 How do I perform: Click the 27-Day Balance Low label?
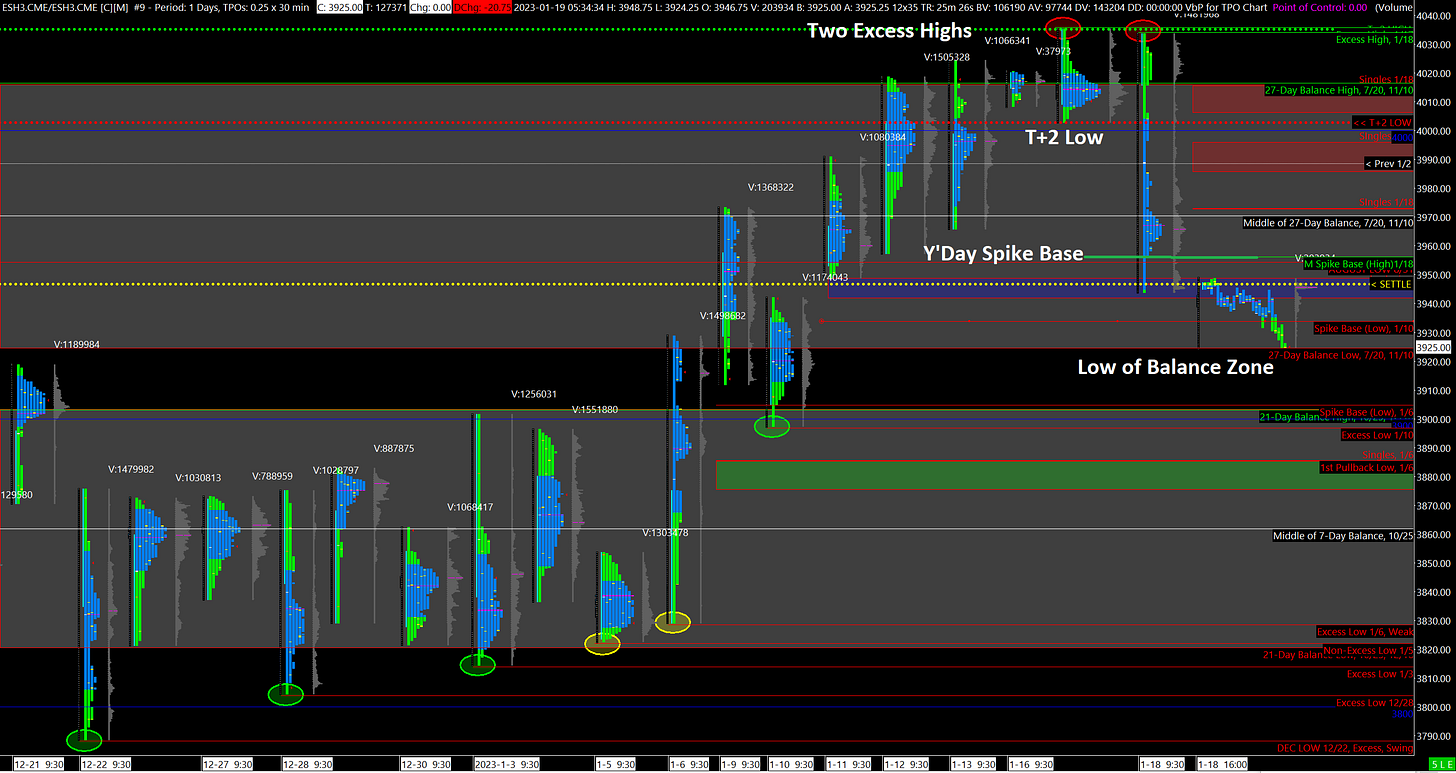(x=1340, y=355)
